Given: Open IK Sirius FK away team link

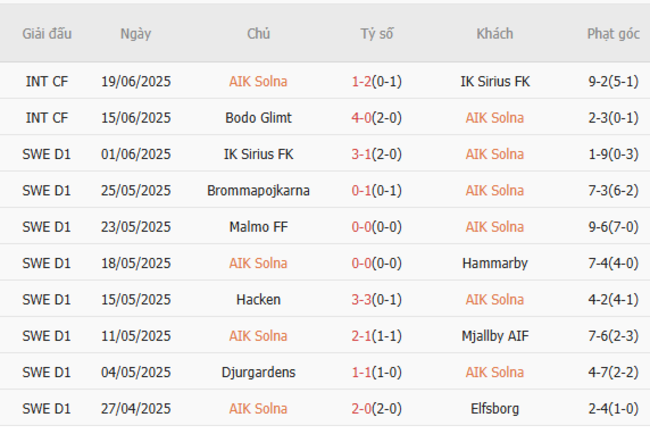Looking at the screenshot, I should click(x=494, y=81).
